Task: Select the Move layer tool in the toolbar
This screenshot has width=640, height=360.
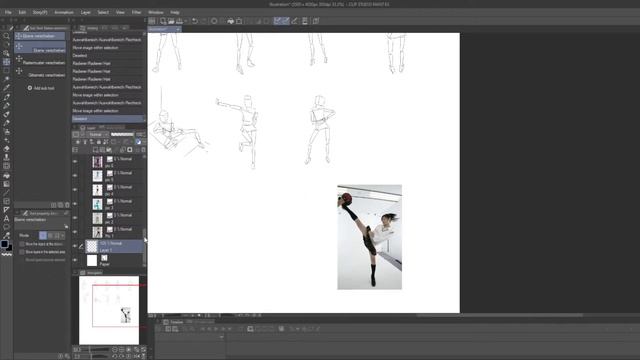Action: coord(6,62)
